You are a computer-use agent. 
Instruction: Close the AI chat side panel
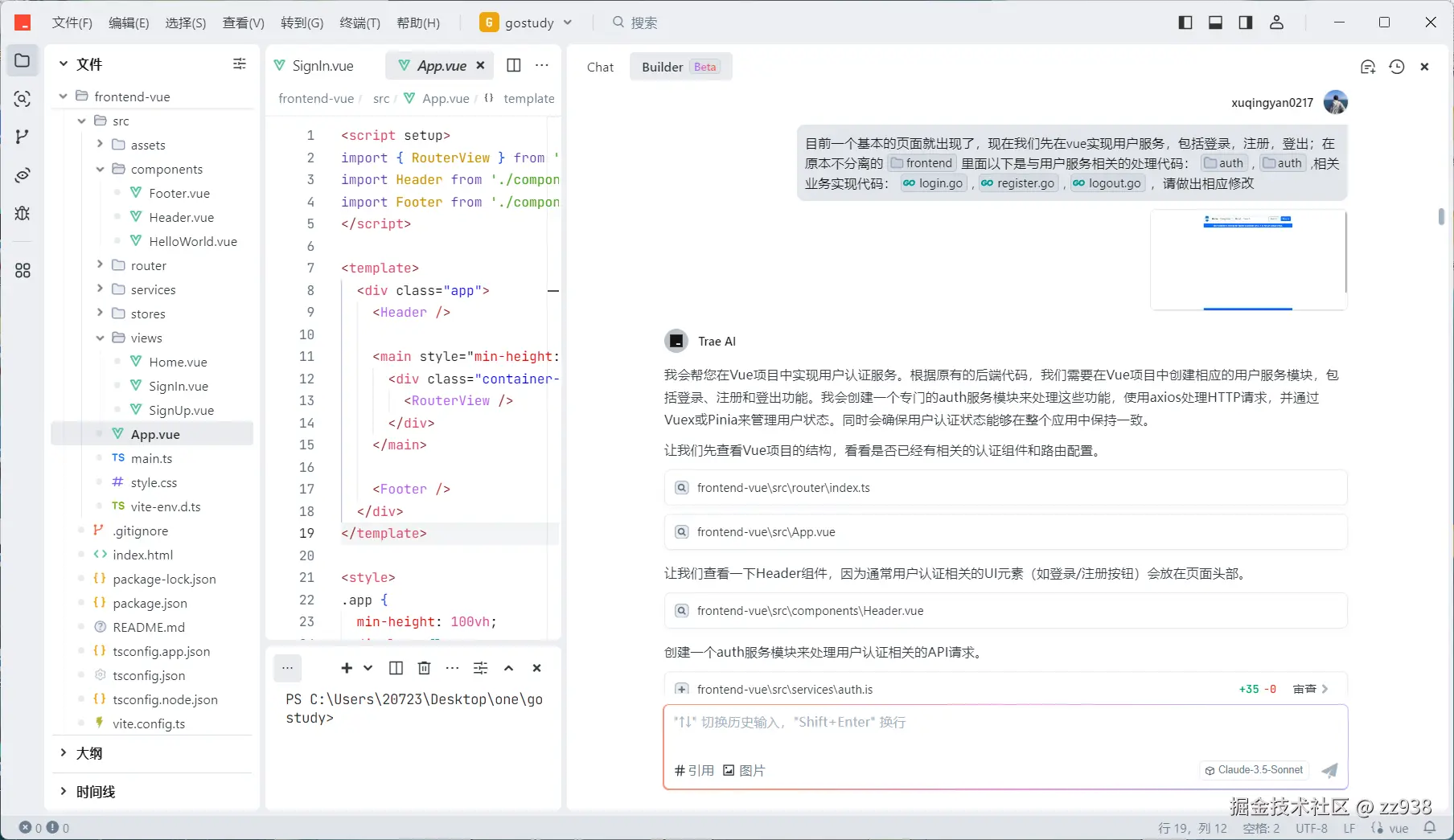point(1424,67)
